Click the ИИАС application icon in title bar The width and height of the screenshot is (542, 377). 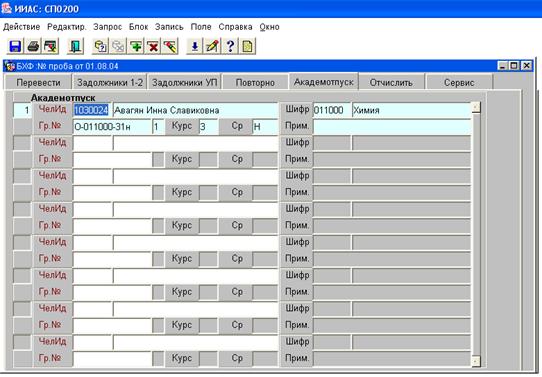tap(6, 8)
